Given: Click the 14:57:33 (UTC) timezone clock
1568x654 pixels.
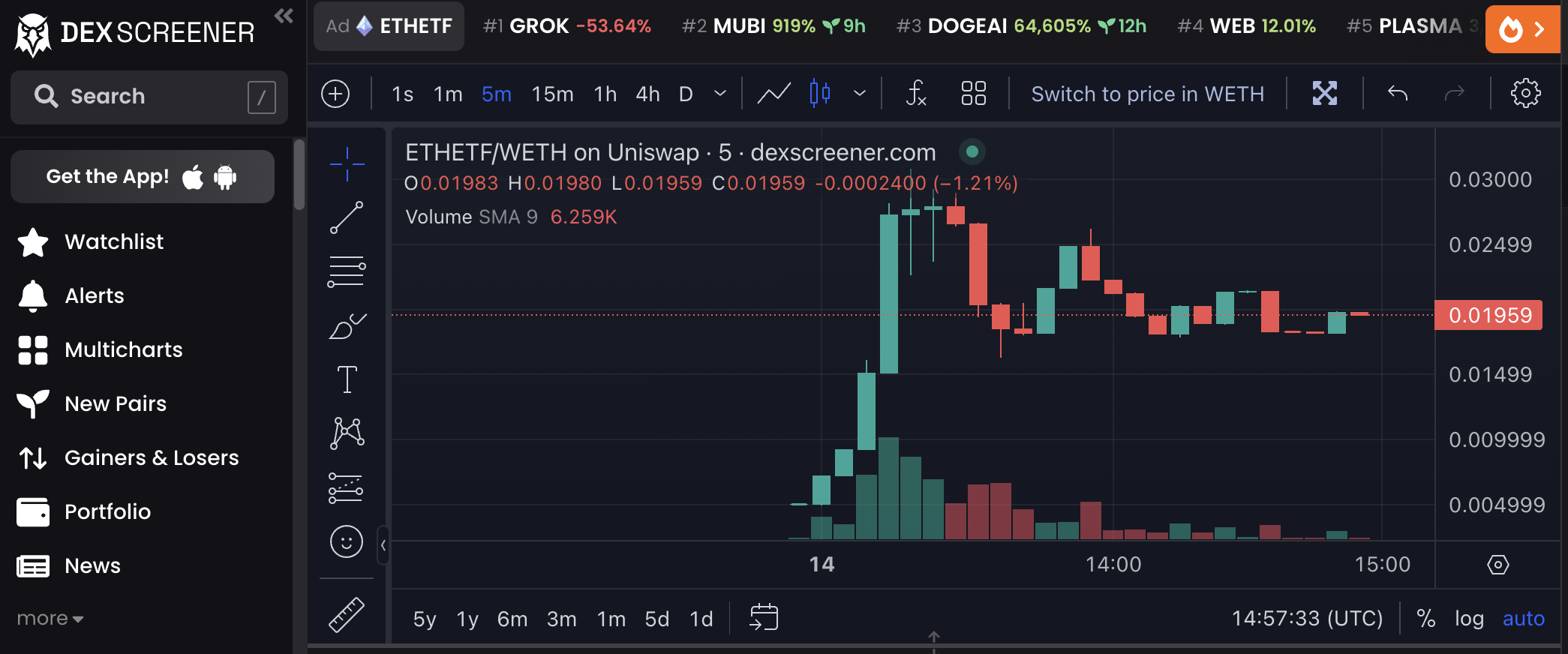Looking at the screenshot, I should pos(1307,619).
